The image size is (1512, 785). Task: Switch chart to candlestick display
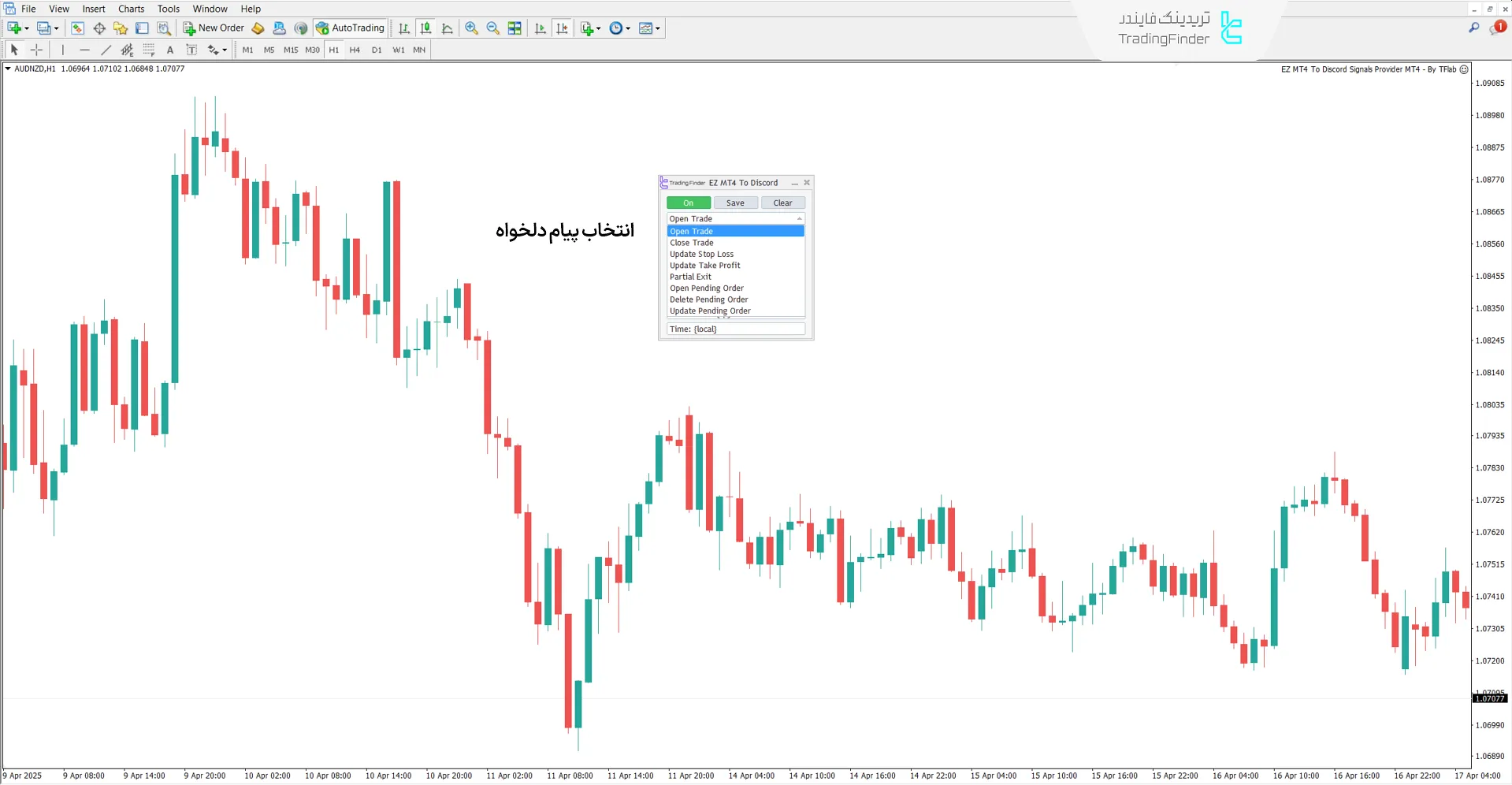[x=425, y=28]
